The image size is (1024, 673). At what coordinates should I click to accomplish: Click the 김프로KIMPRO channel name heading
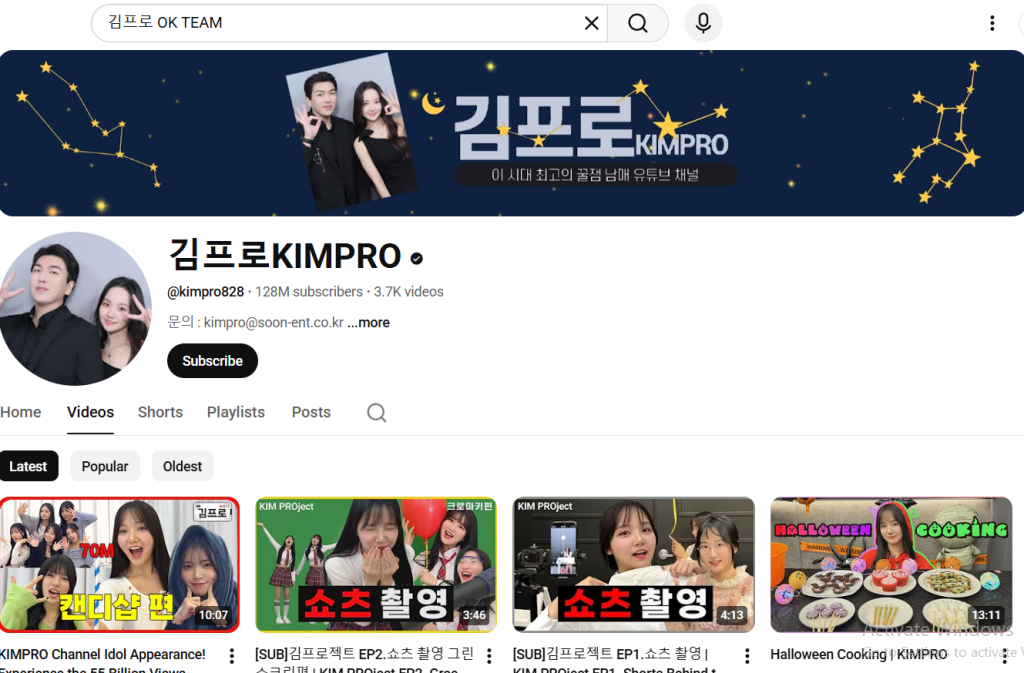[x=285, y=255]
